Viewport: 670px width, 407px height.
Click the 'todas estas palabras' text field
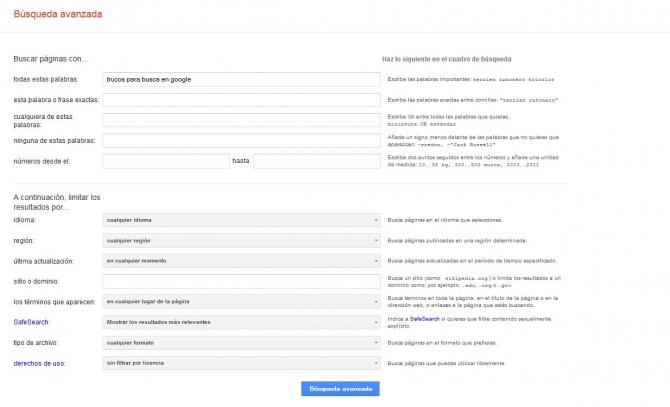[x=241, y=79]
